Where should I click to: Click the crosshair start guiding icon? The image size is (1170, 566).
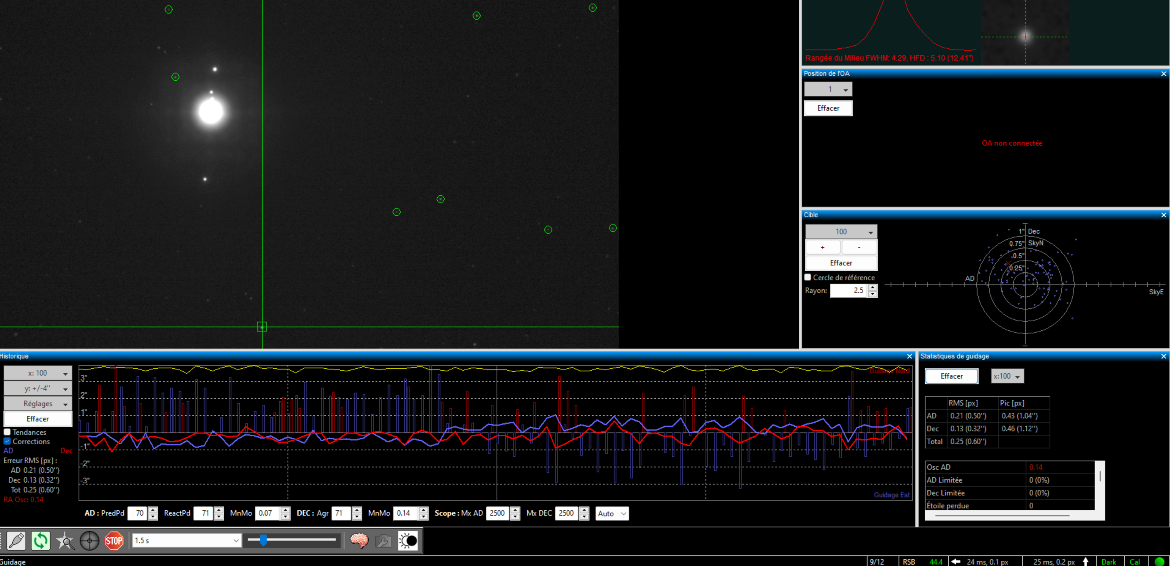coord(90,540)
